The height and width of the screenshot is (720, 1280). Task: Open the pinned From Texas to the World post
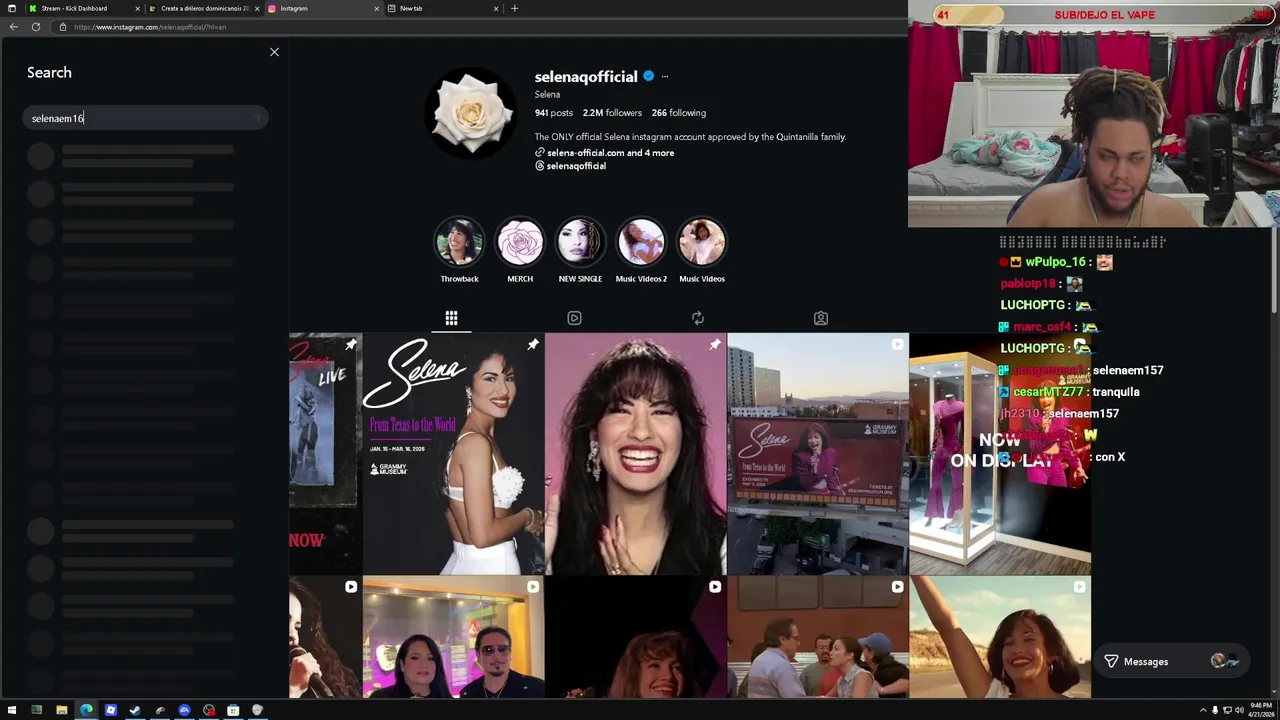(453, 454)
